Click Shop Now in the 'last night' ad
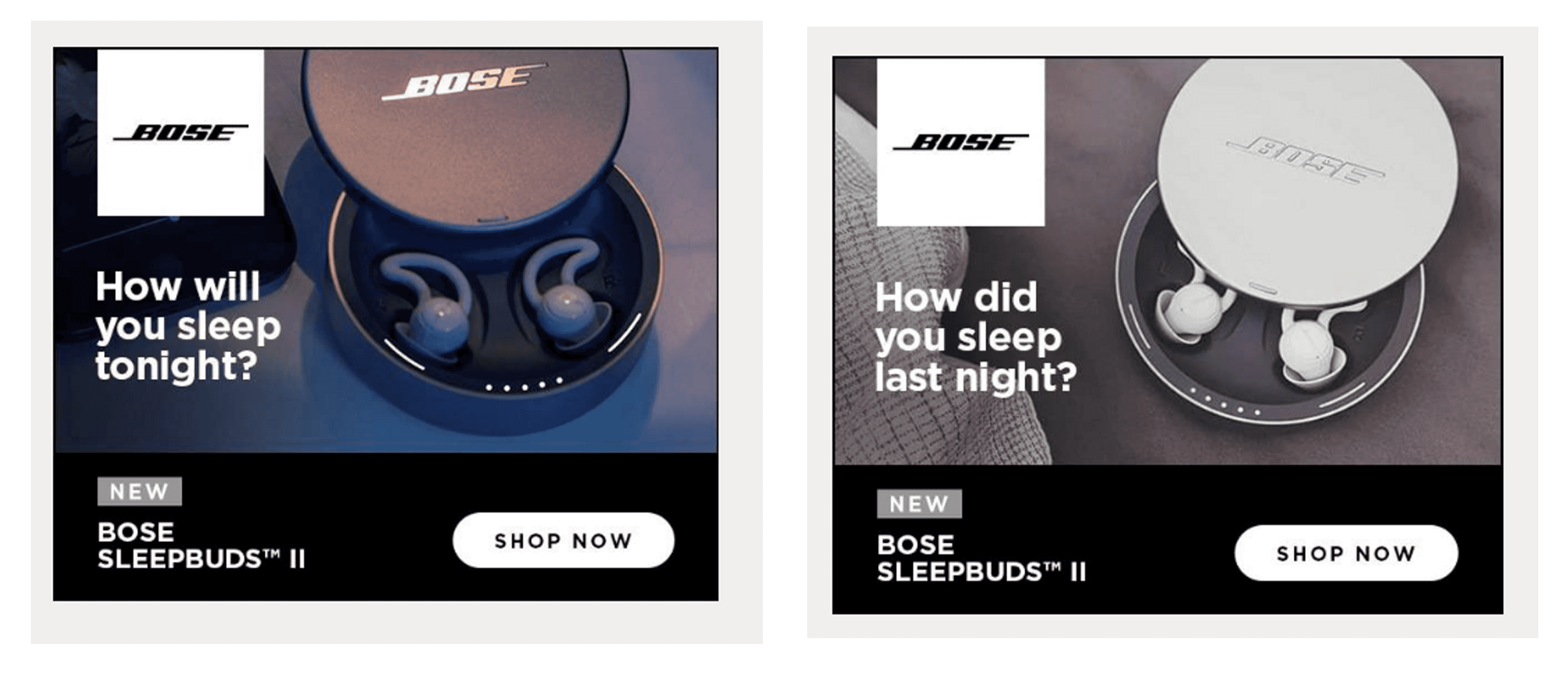 1346,553
